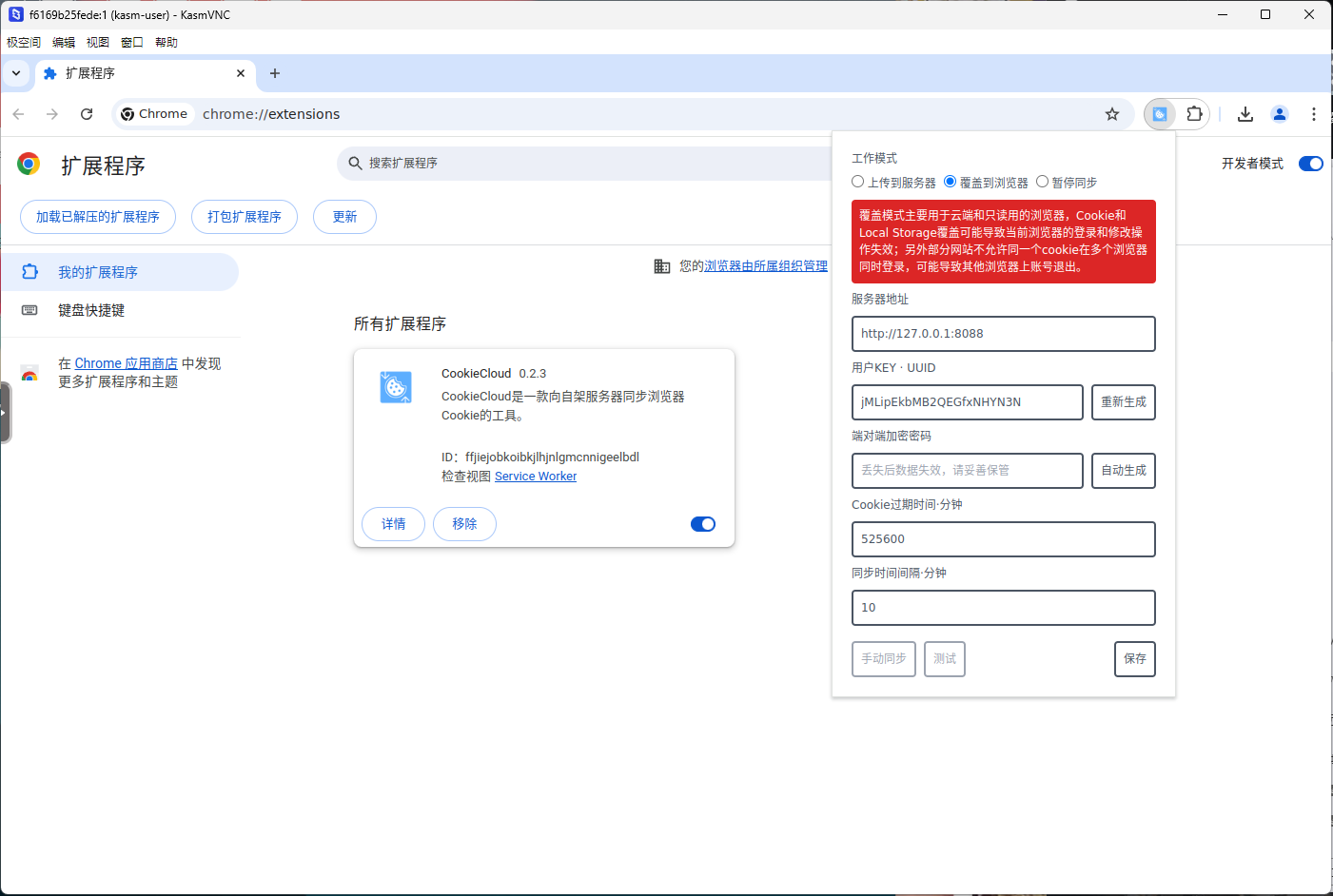Open the Extensions puzzle-piece menu

click(x=1194, y=114)
